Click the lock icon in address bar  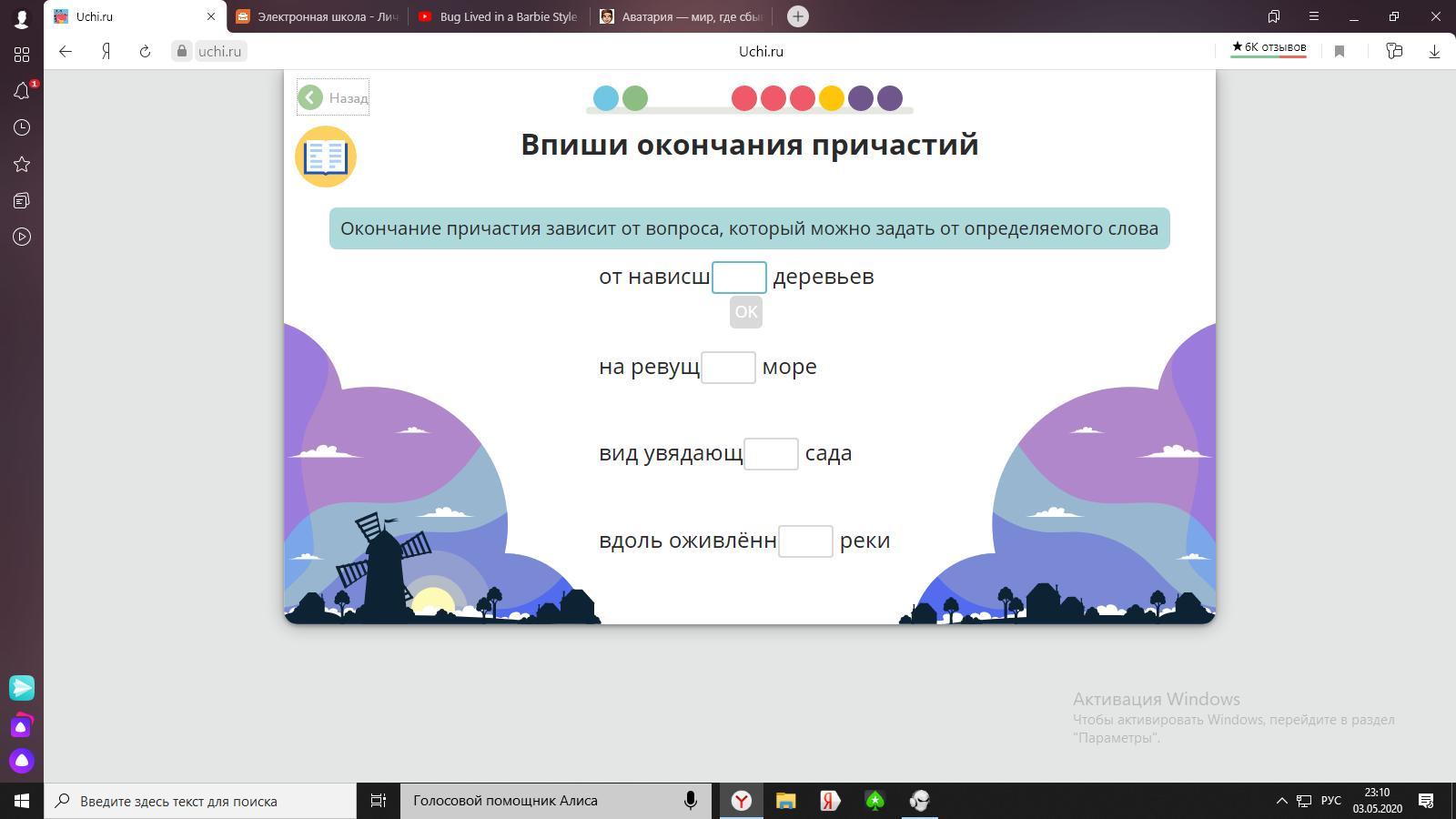[182, 51]
